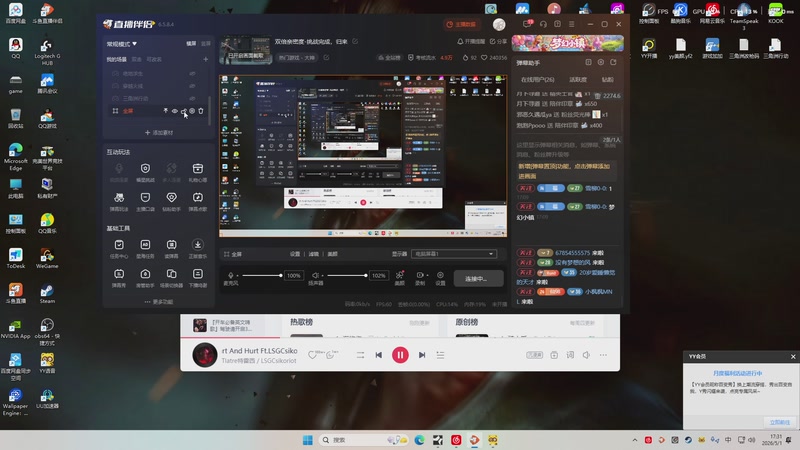This screenshot has width=800, height=450.
Task: Click the lyrics 词 icon in music player
Action: (x=570, y=355)
